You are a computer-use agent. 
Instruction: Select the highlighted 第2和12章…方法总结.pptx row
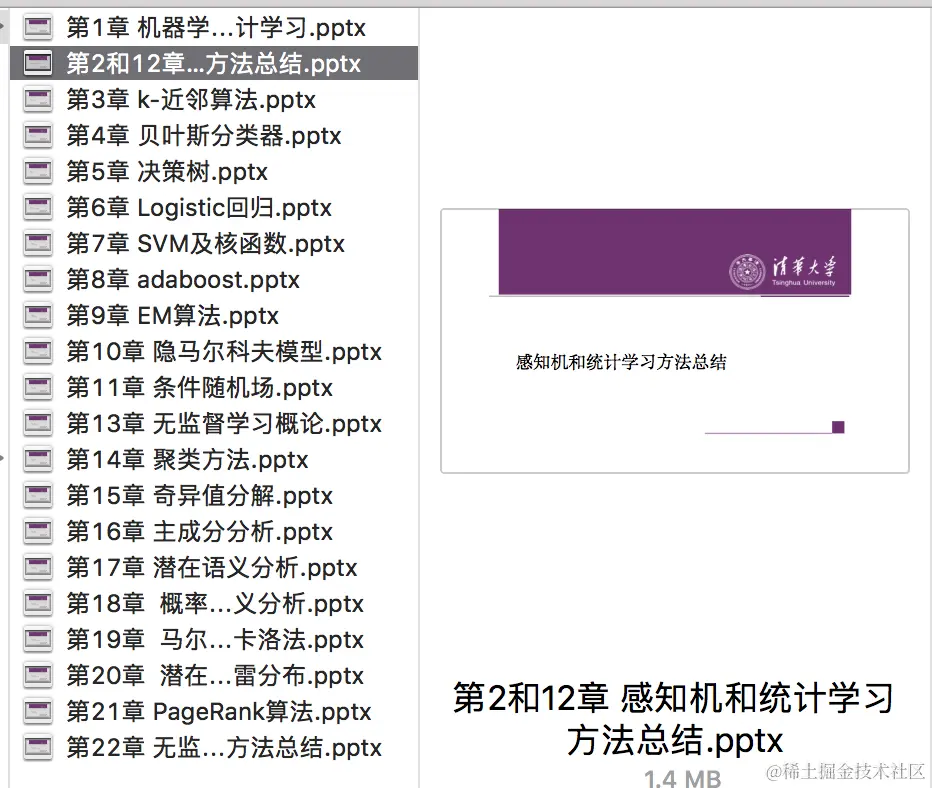[214, 64]
